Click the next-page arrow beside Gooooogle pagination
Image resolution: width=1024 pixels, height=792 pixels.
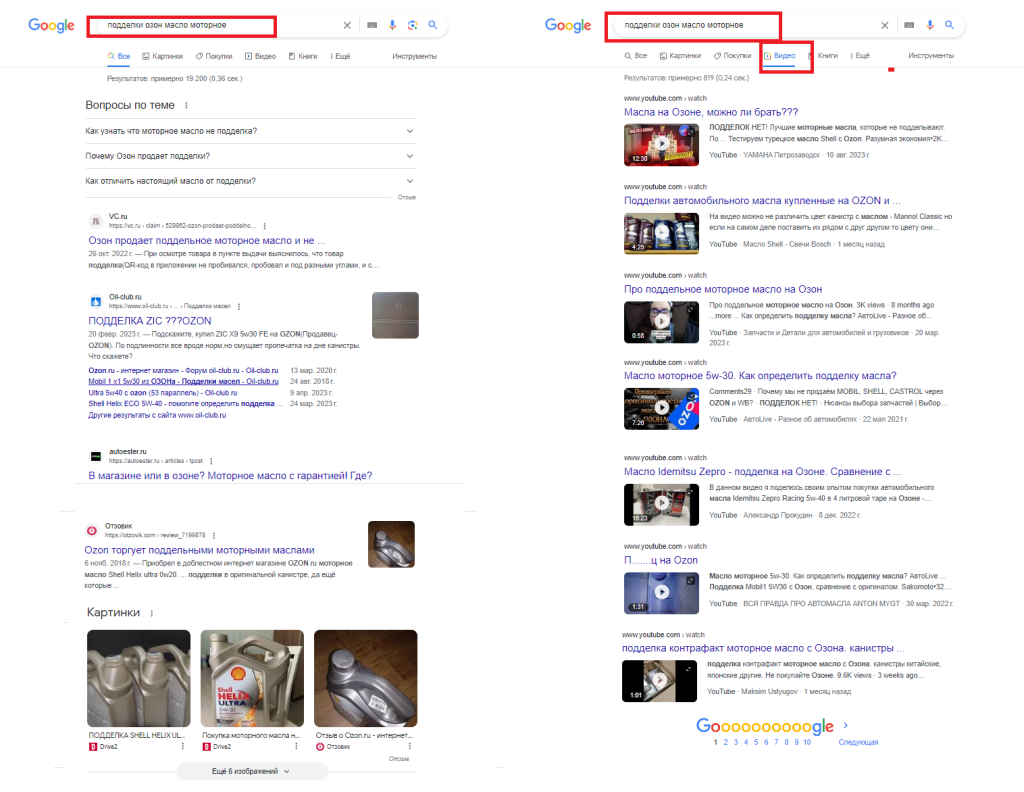846,725
